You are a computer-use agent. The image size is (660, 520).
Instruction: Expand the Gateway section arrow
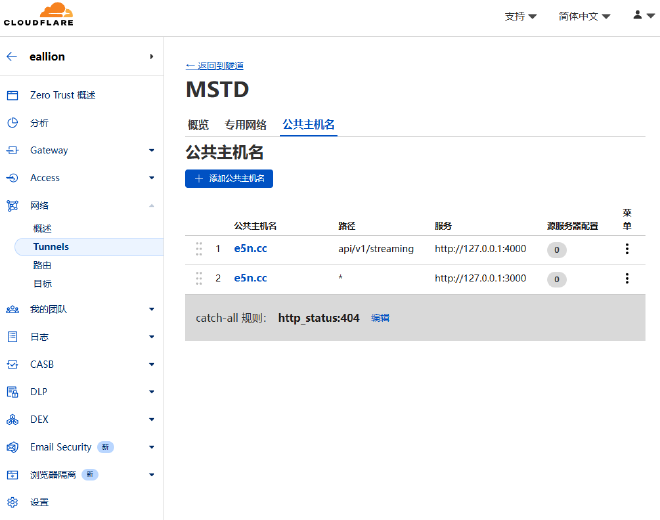[x=152, y=150]
